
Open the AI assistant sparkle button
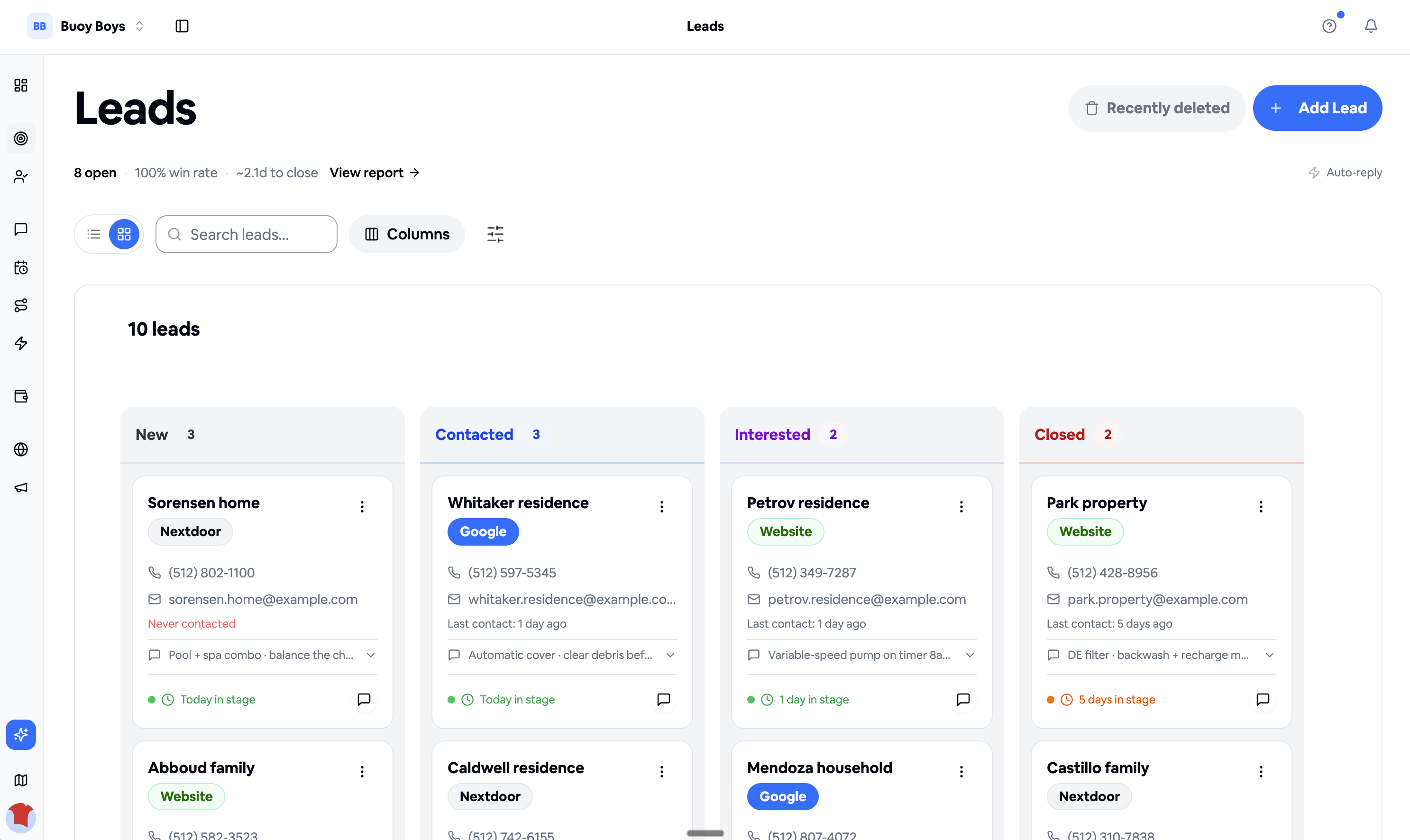pyautogui.click(x=21, y=735)
